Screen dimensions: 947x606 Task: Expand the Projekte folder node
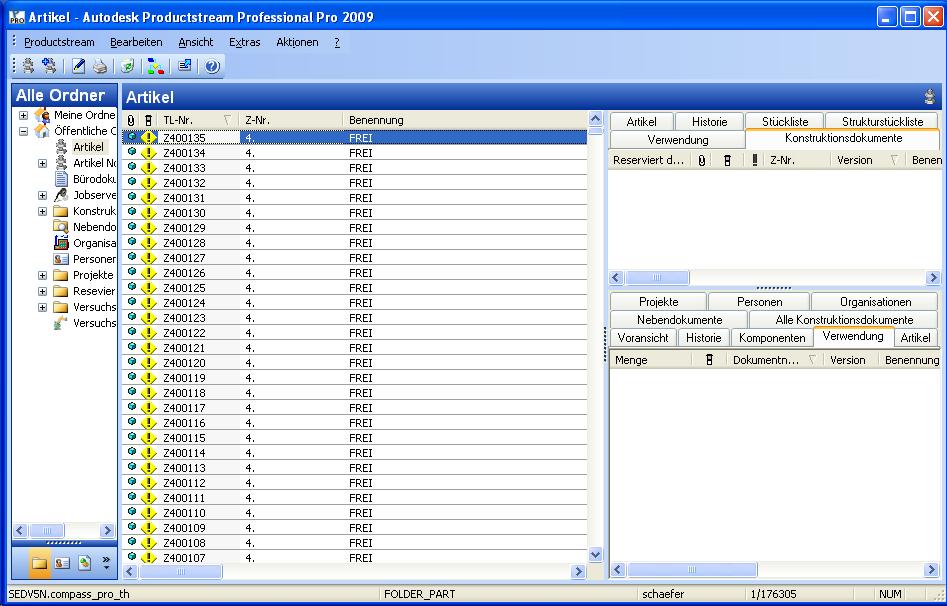[x=42, y=276]
